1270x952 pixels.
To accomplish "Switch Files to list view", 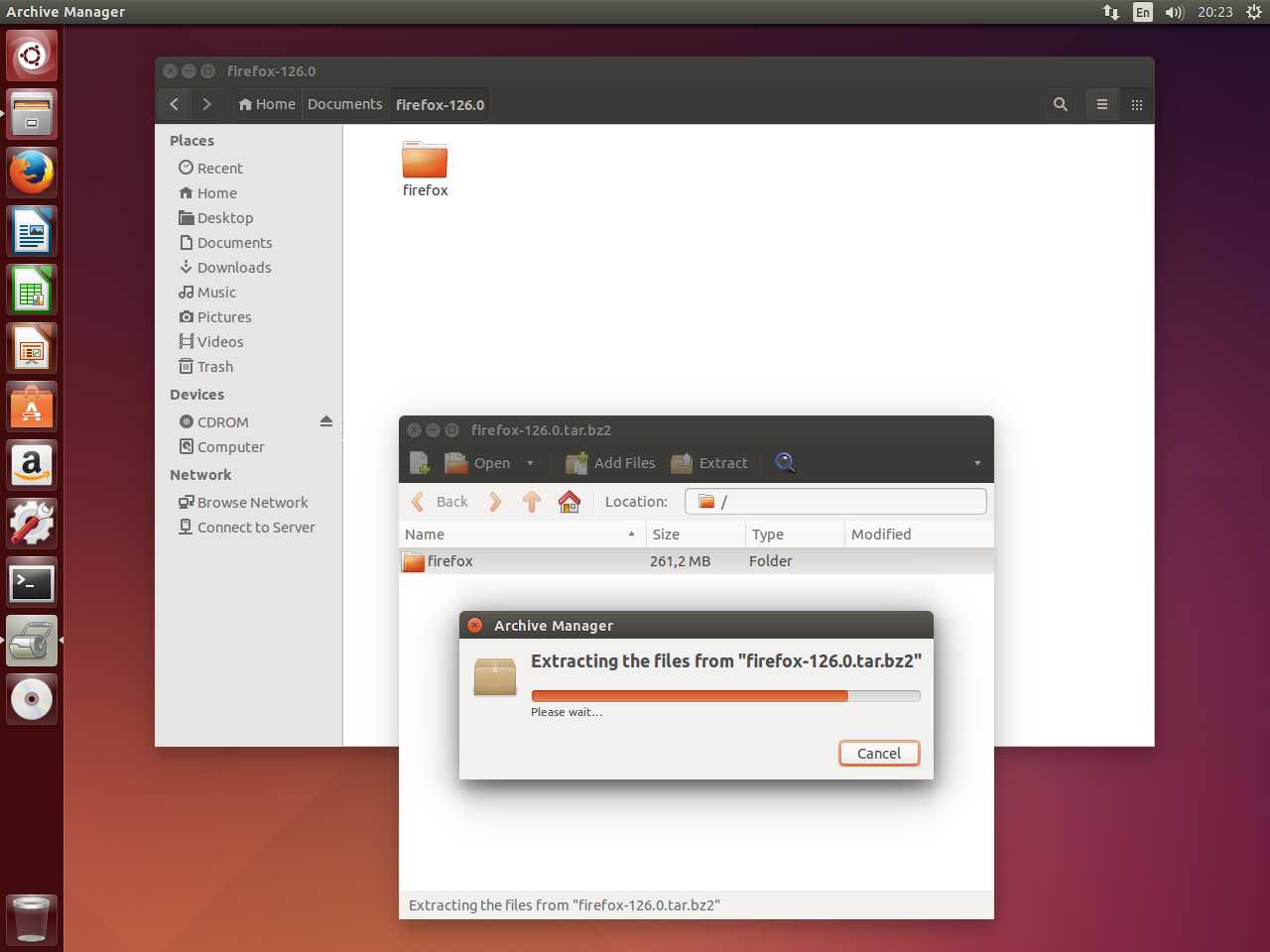I will point(1101,104).
